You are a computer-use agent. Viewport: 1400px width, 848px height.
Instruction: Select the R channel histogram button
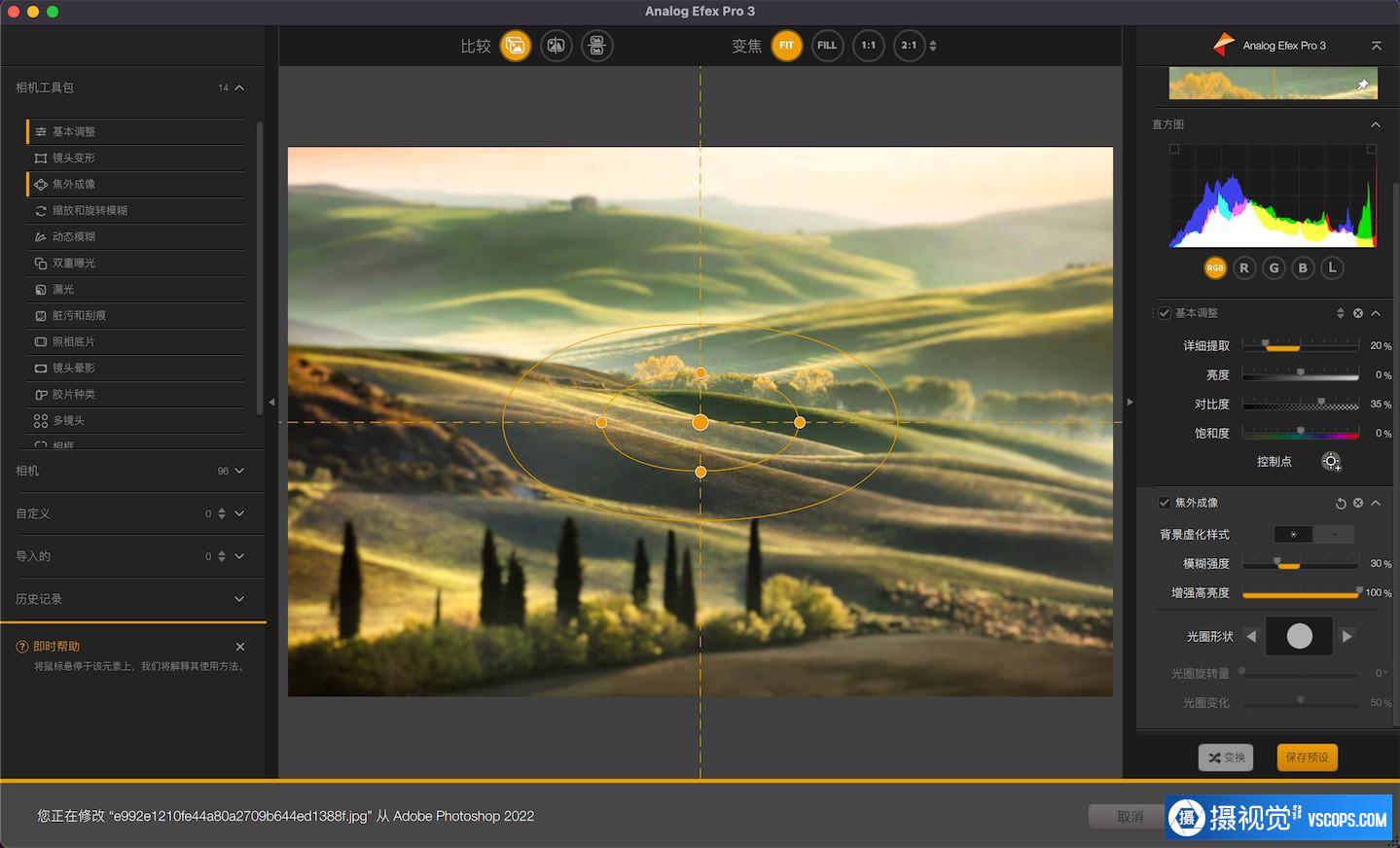pyautogui.click(x=1243, y=268)
